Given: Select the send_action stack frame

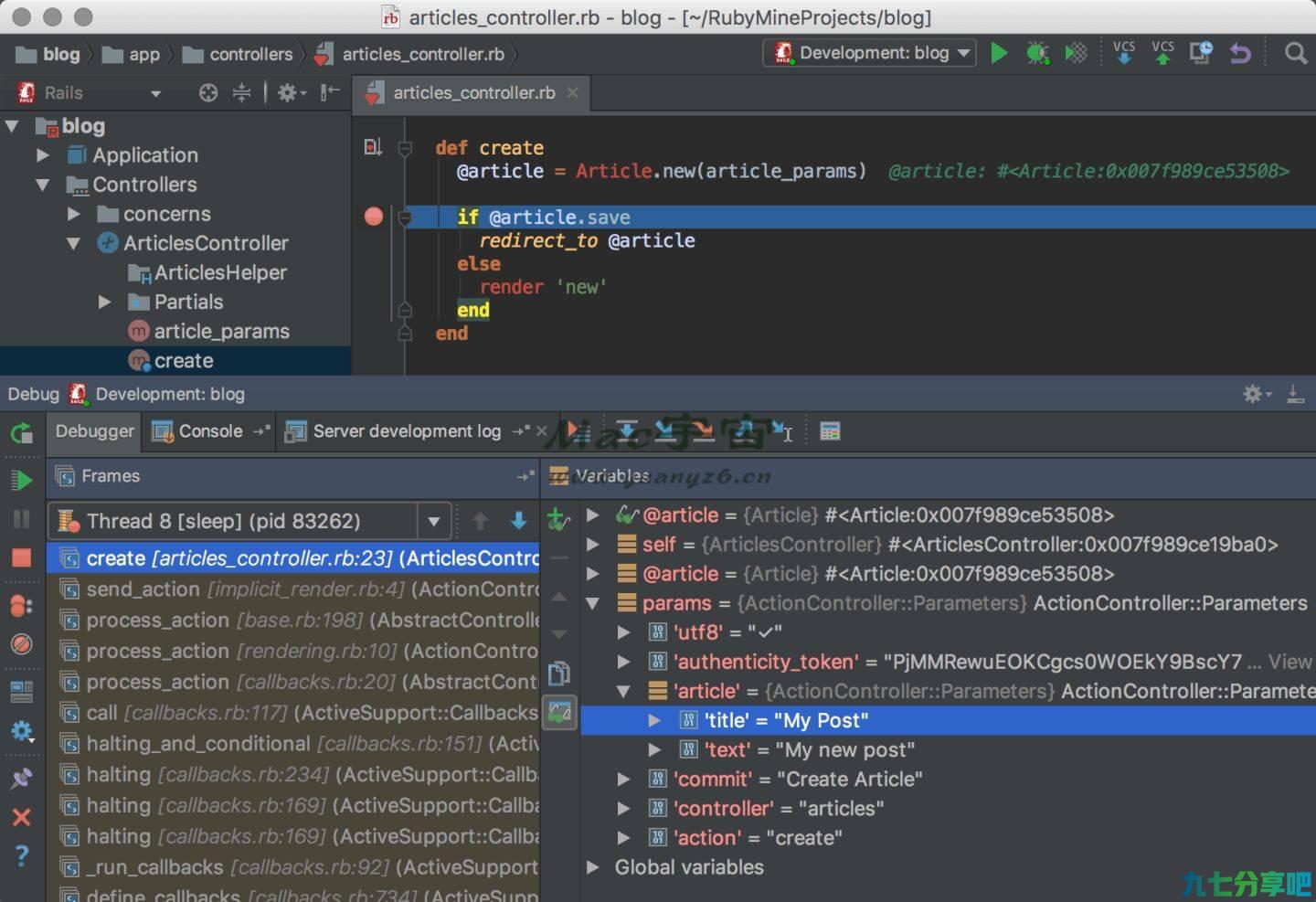Looking at the screenshot, I should click(x=292, y=589).
